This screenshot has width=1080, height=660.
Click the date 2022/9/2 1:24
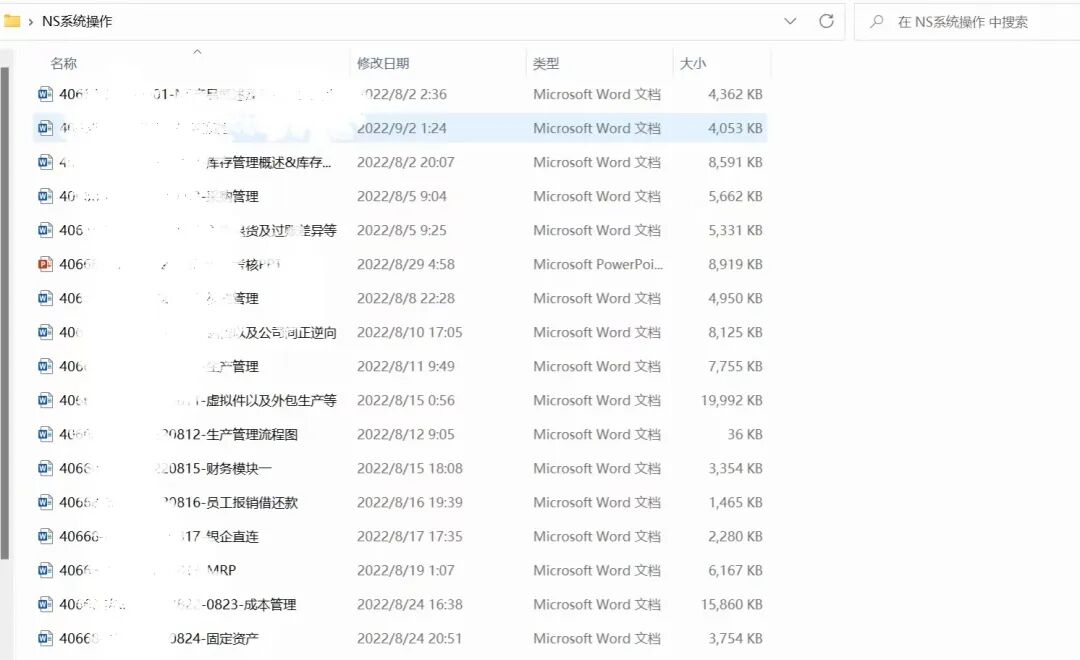pos(402,128)
